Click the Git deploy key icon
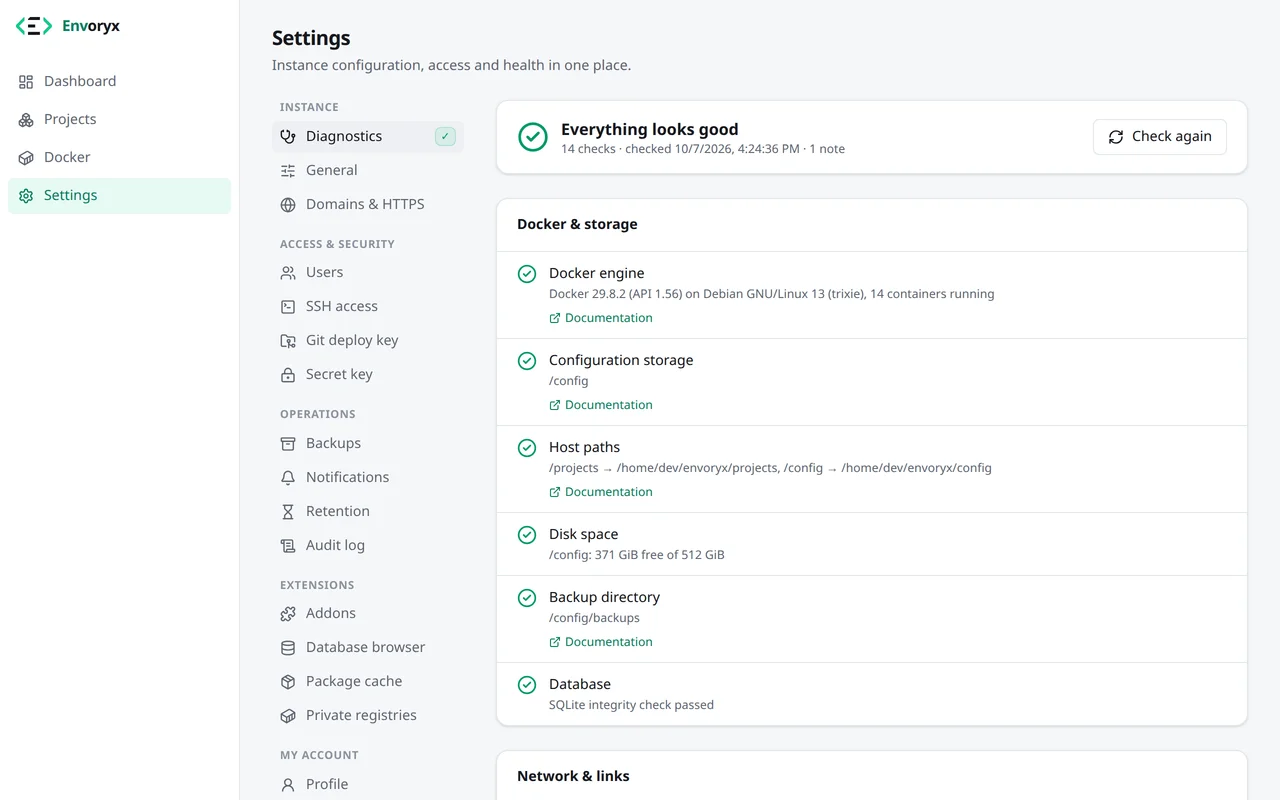This screenshot has width=1280, height=800. coord(288,340)
